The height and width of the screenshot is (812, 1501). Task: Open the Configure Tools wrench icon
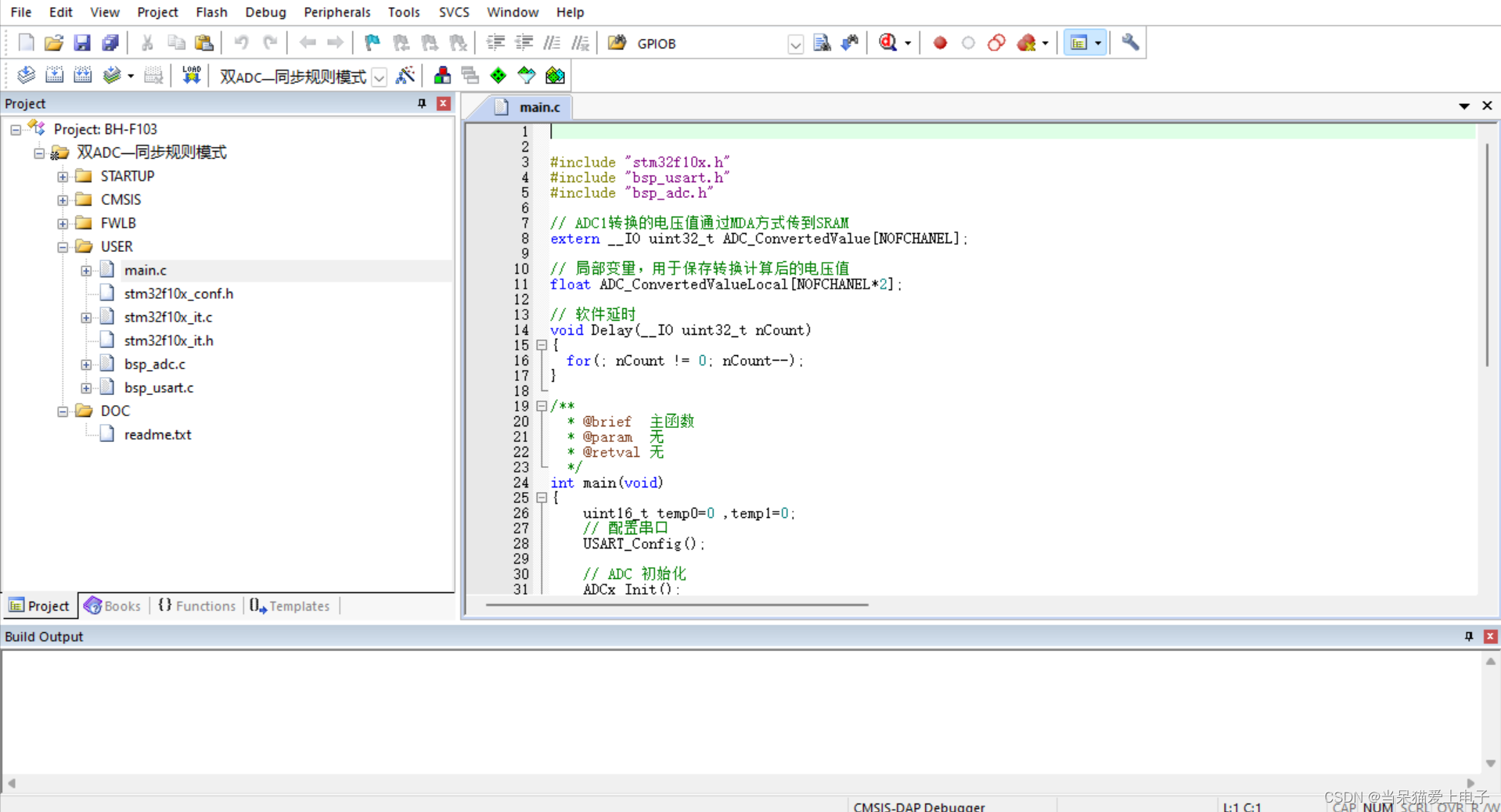[x=1129, y=43]
